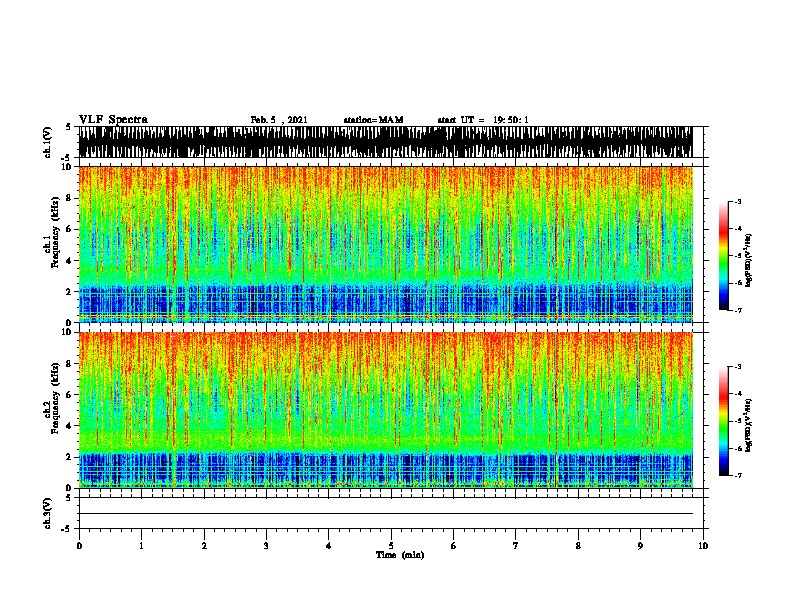
Task: Click the 'station=MAM' label
Action: click(373, 120)
